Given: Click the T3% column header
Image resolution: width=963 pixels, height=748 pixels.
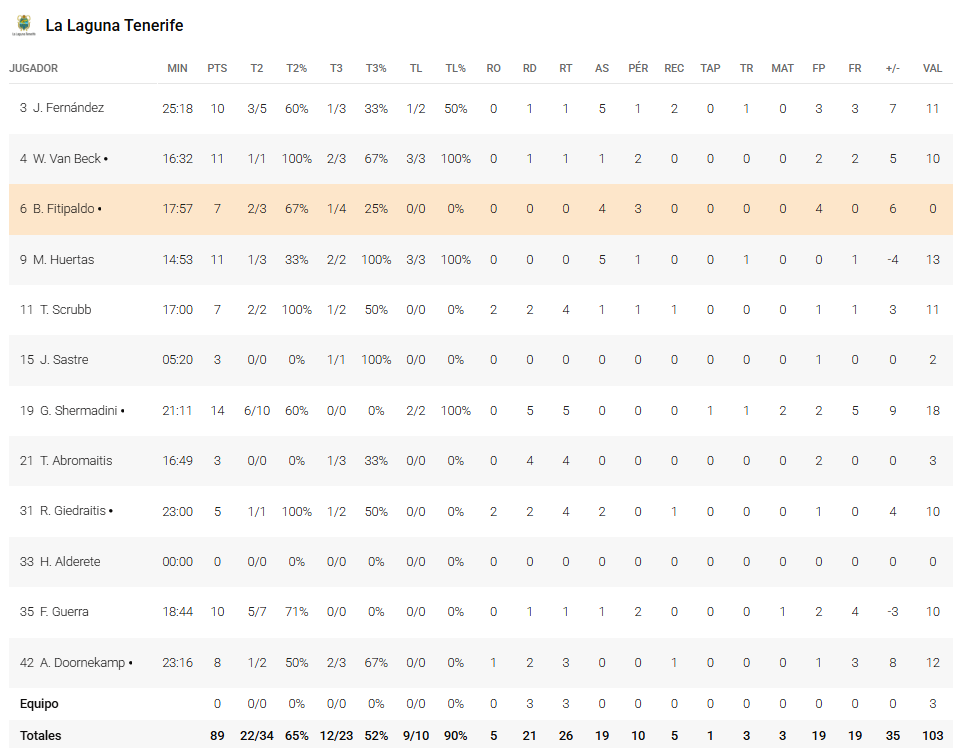Looking at the screenshot, I should [x=376, y=68].
